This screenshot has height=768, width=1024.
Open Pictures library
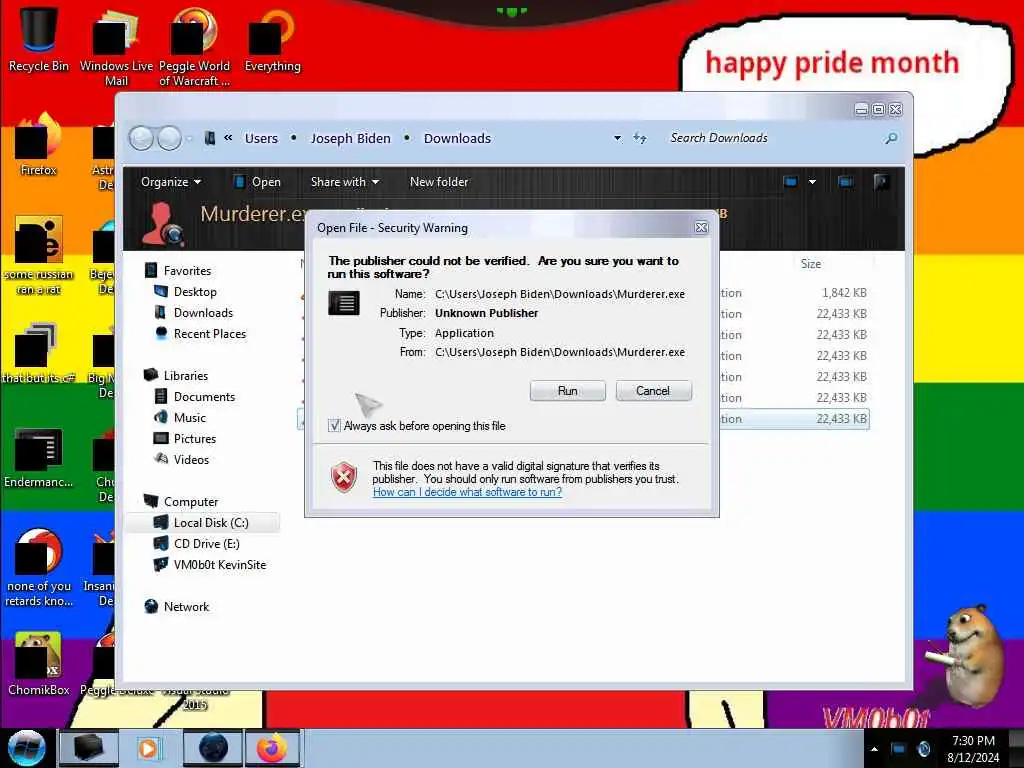point(195,439)
